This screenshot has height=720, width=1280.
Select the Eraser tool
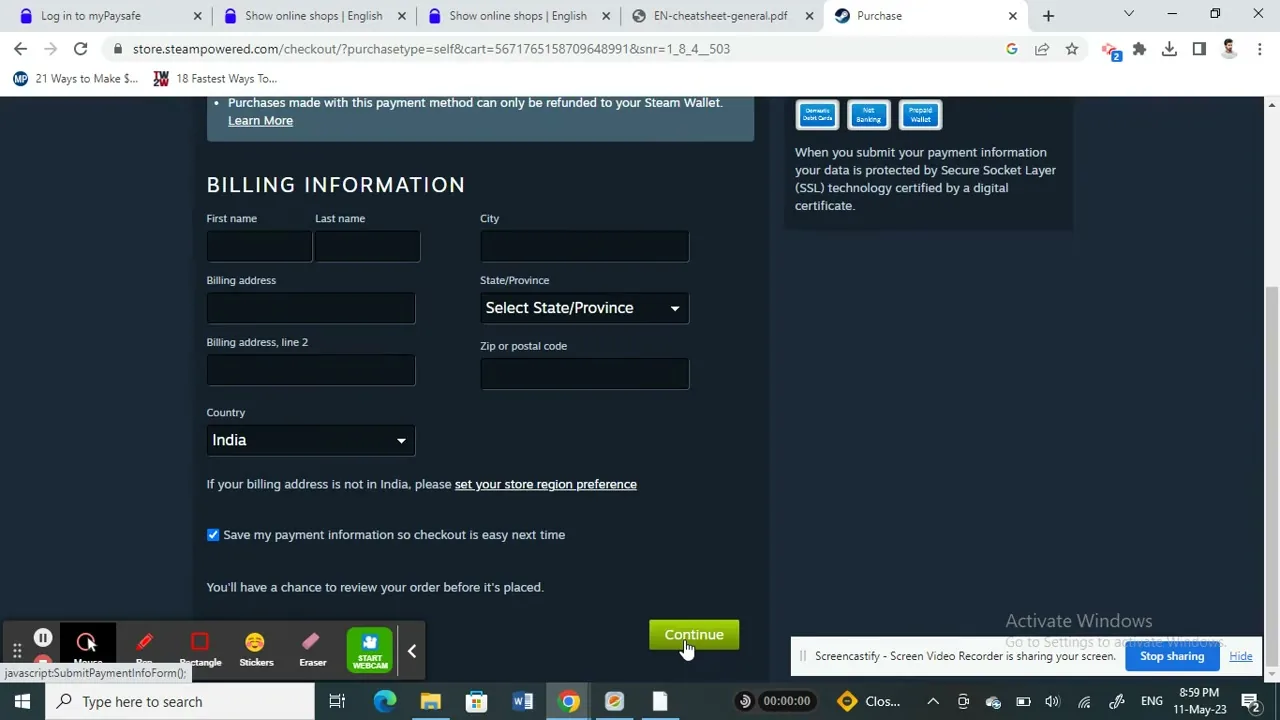click(312, 647)
